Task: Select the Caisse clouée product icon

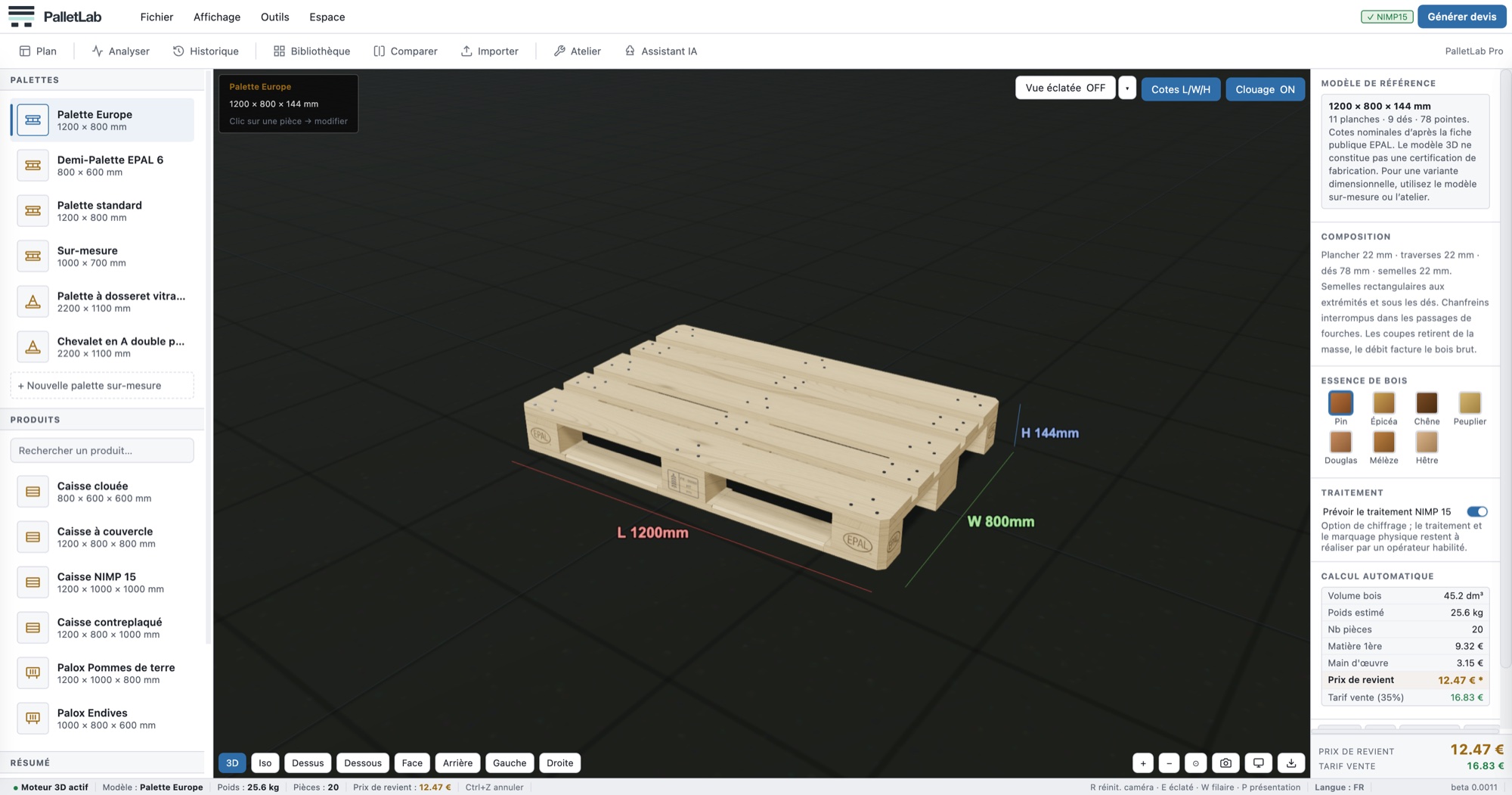Action: (33, 492)
